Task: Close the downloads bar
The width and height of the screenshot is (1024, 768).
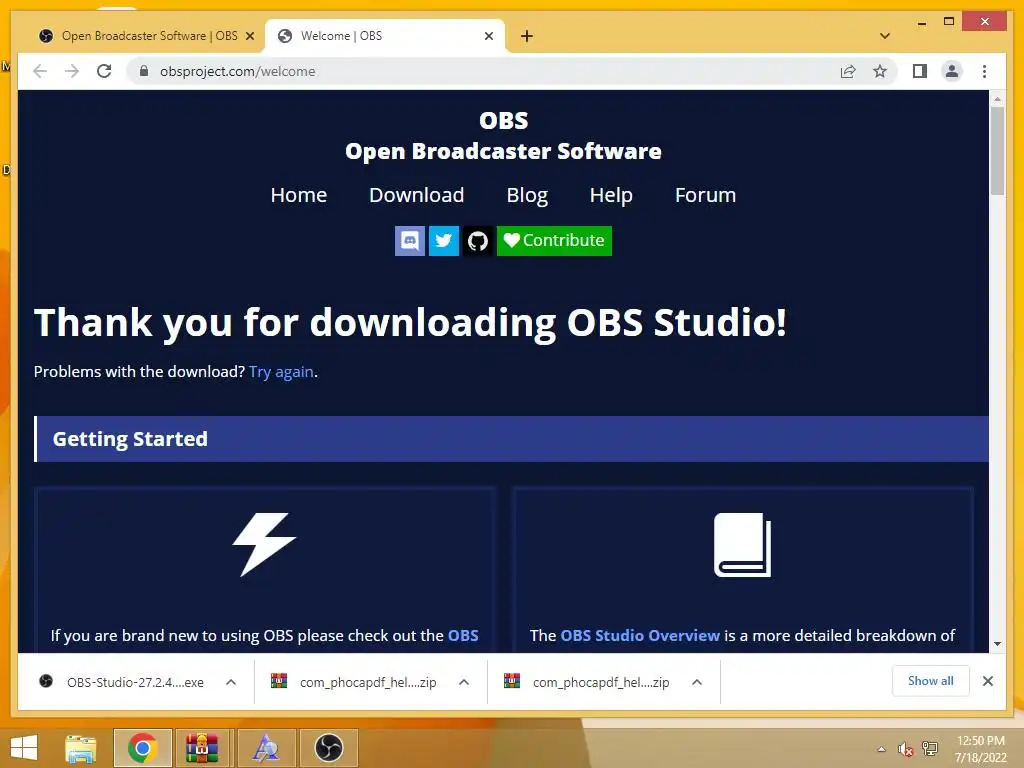Action: (987, 681)
